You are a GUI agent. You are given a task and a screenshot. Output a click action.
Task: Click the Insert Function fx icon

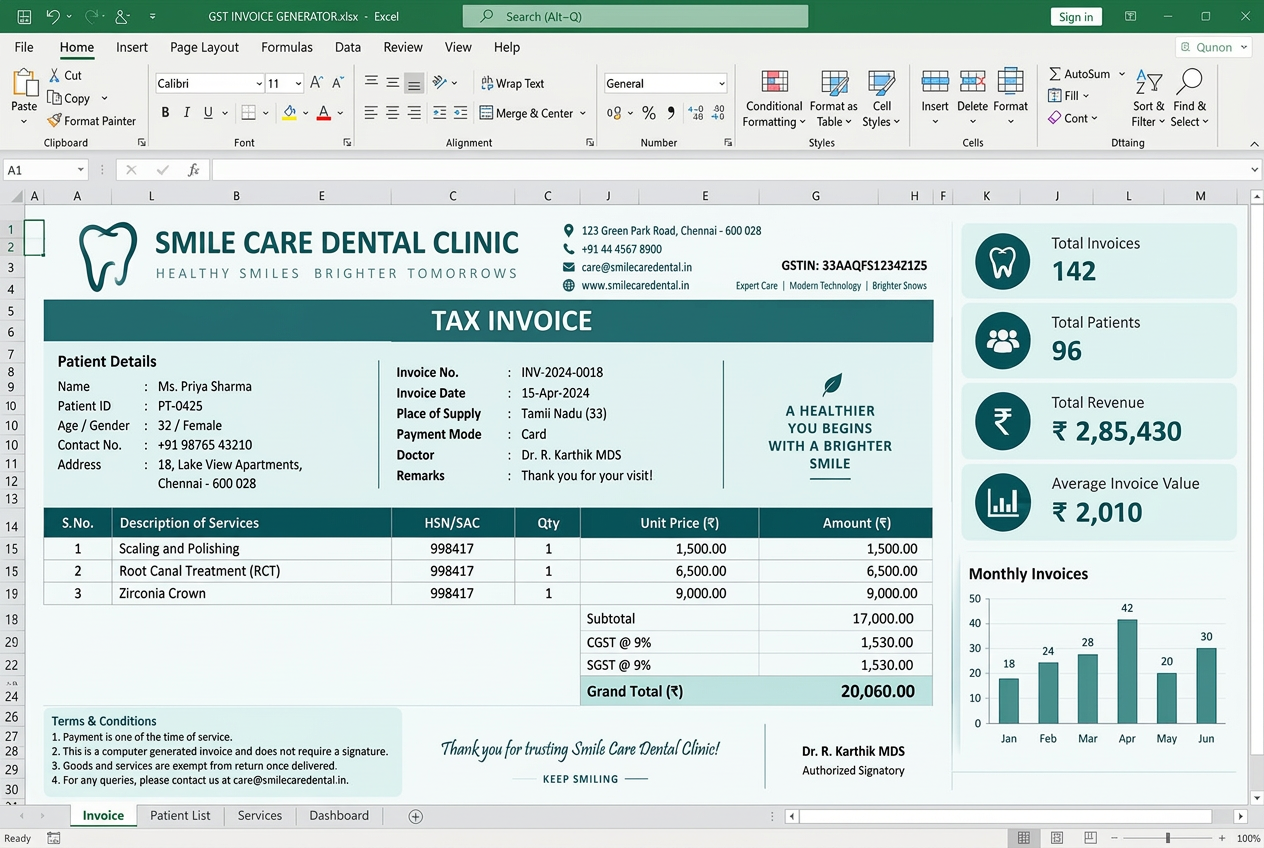pyautogui.click(x=194, y=170)
